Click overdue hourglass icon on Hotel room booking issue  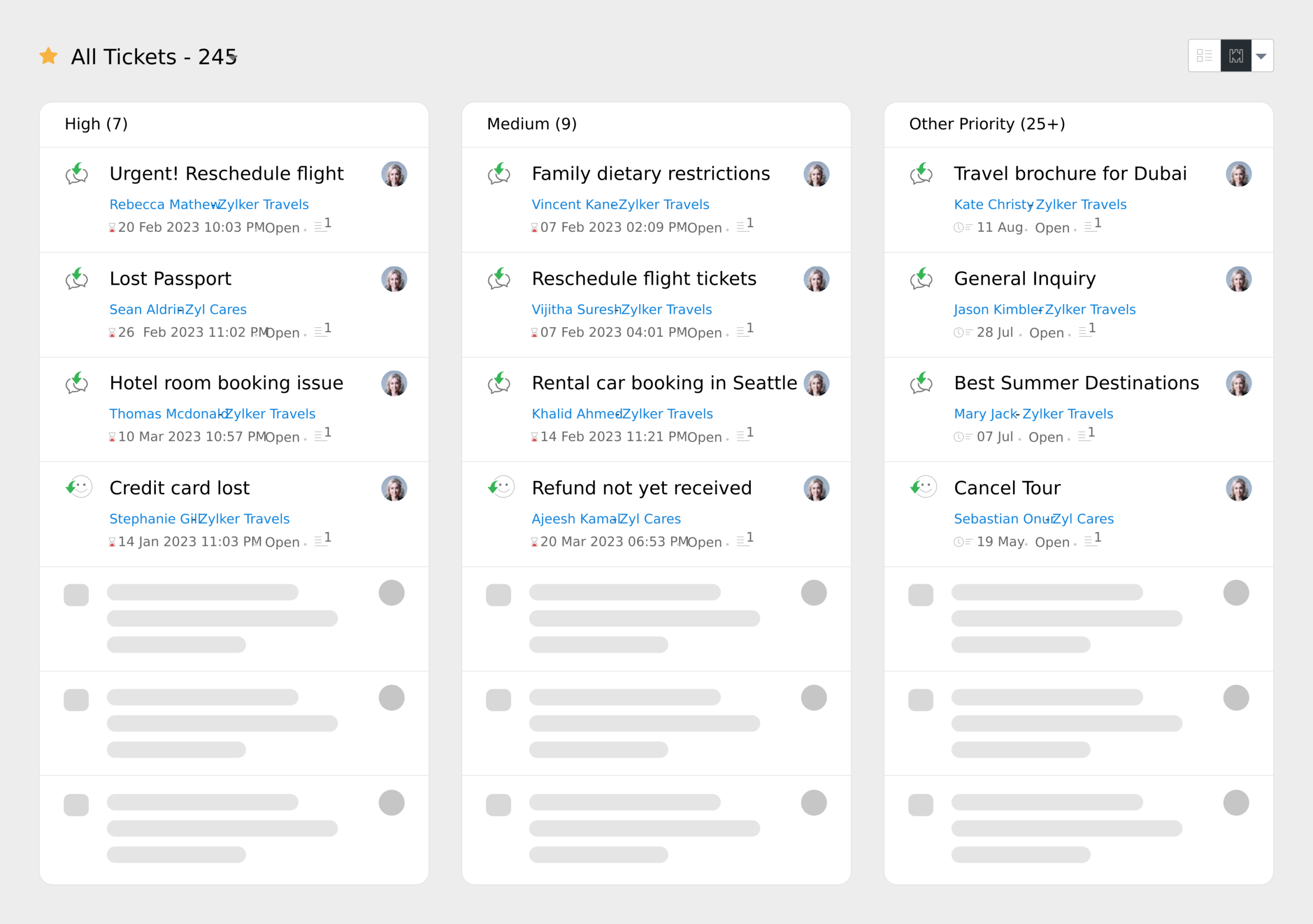tap(112, 437)
